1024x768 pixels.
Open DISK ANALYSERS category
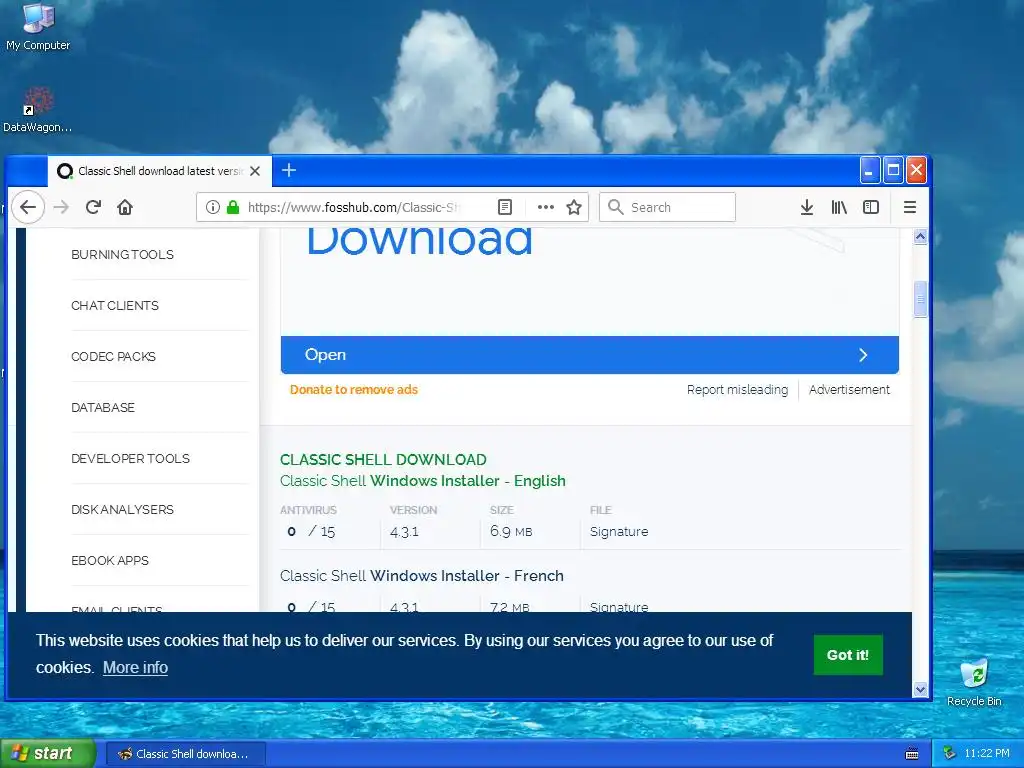(x=122, y=509)
